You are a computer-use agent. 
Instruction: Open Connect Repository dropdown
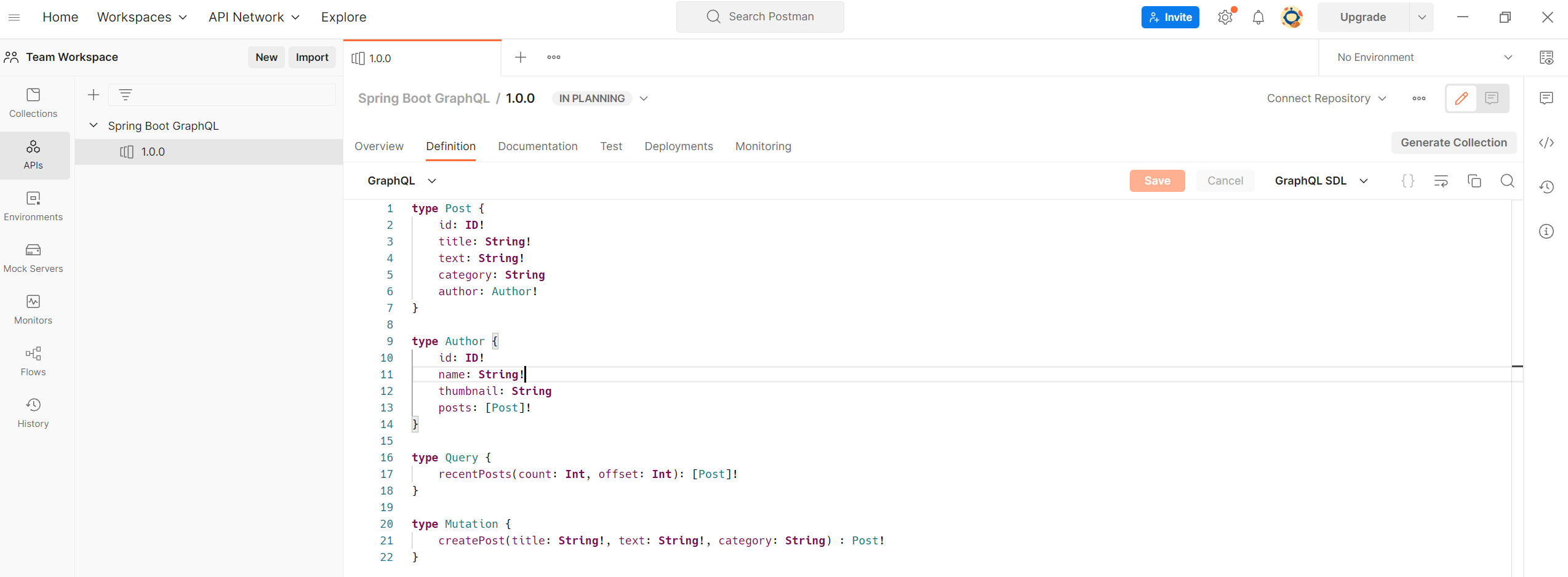[x=1326, y=98]
